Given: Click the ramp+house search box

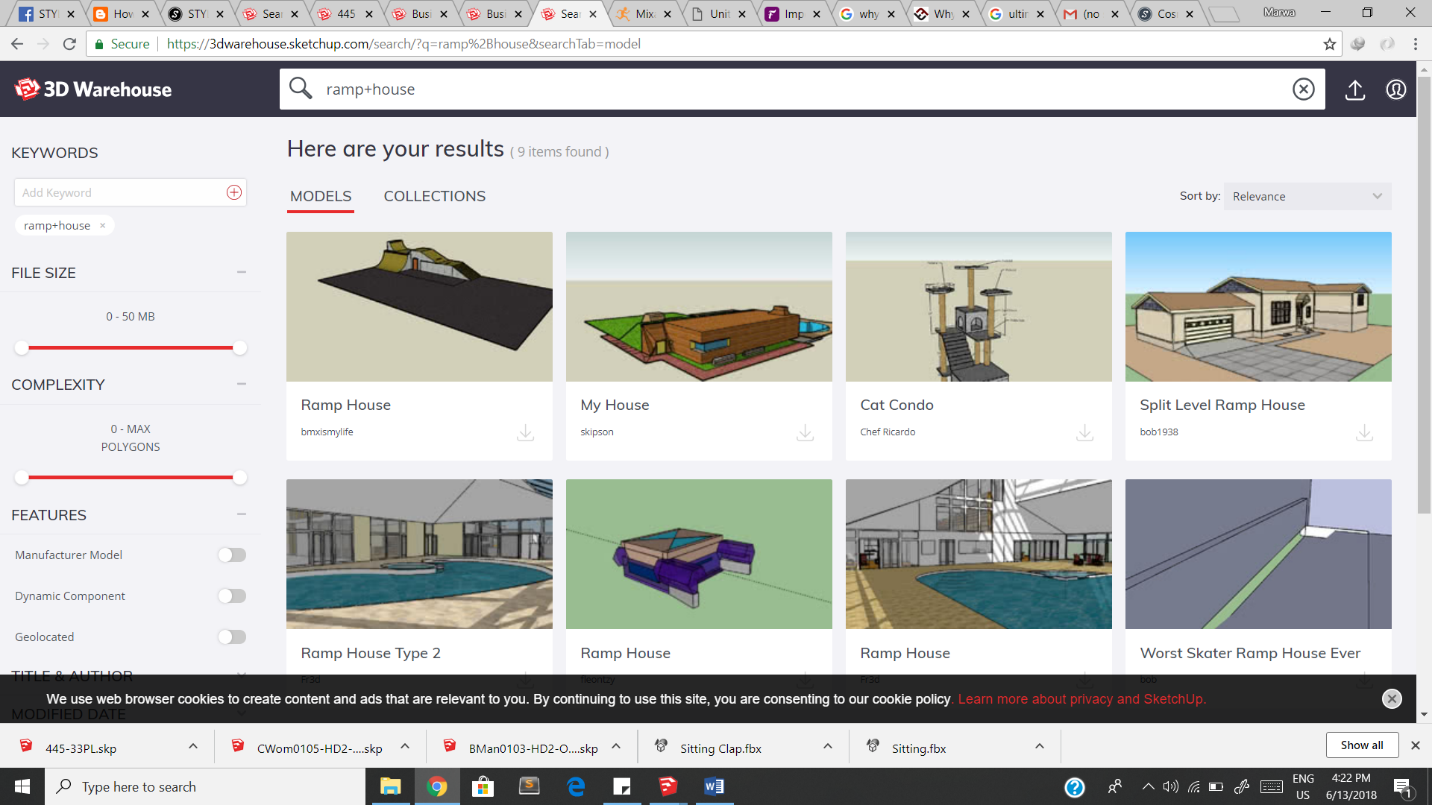Looking at the screenshot, I should [x=800, y=89].
